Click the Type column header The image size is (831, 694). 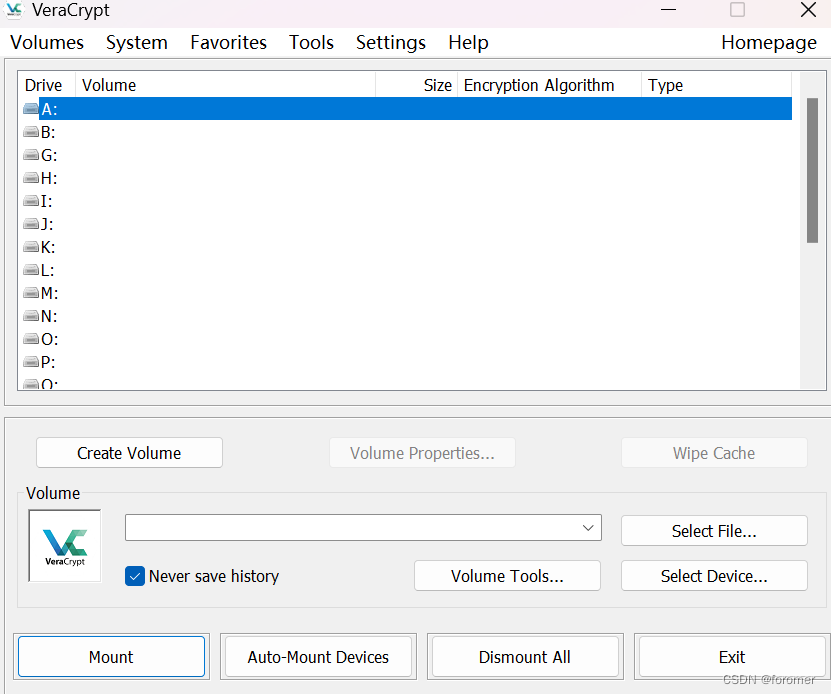(717, 85)
